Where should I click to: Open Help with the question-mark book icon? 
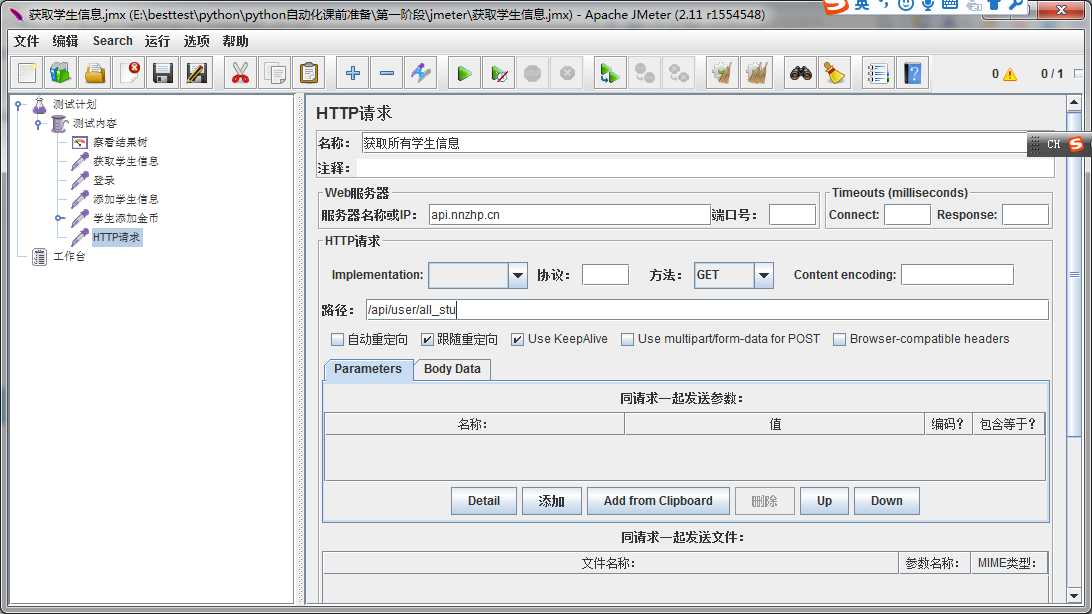[x=912, y=73]
